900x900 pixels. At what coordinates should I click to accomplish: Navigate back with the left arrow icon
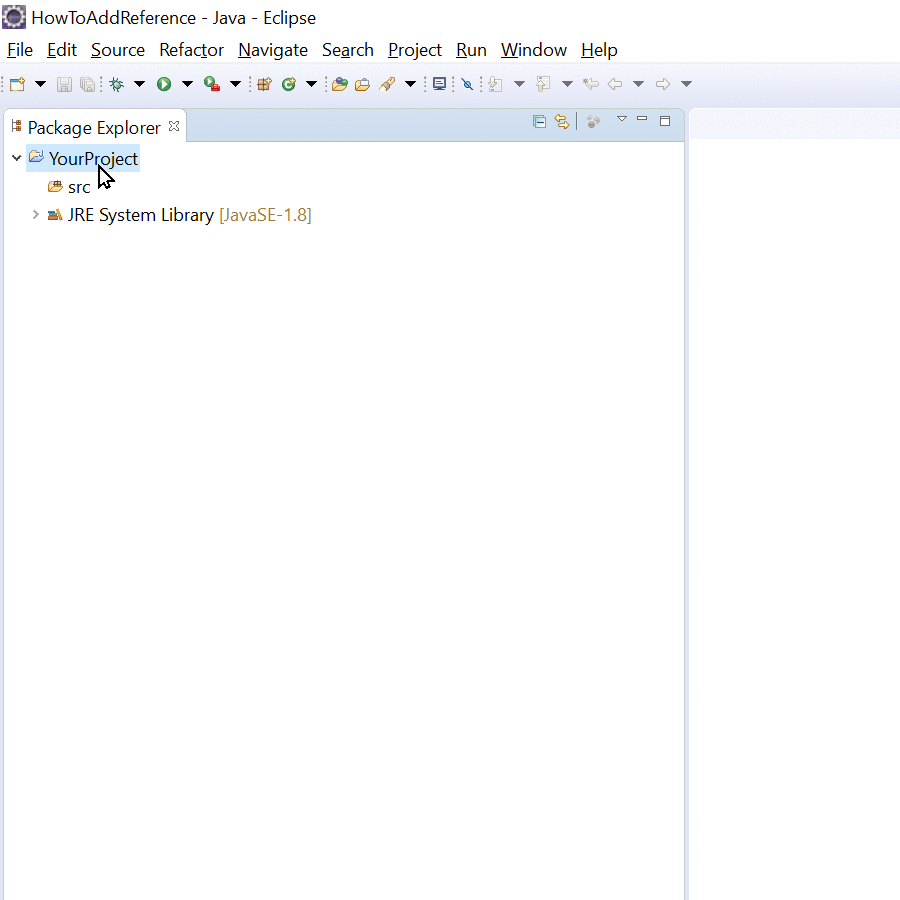point(615,84)
